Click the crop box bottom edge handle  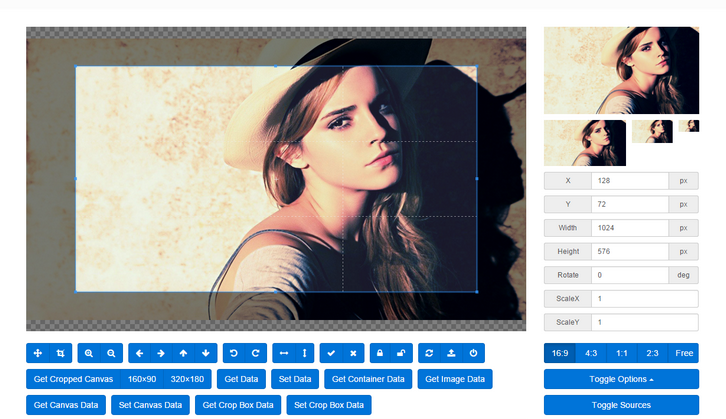(276, 292)
